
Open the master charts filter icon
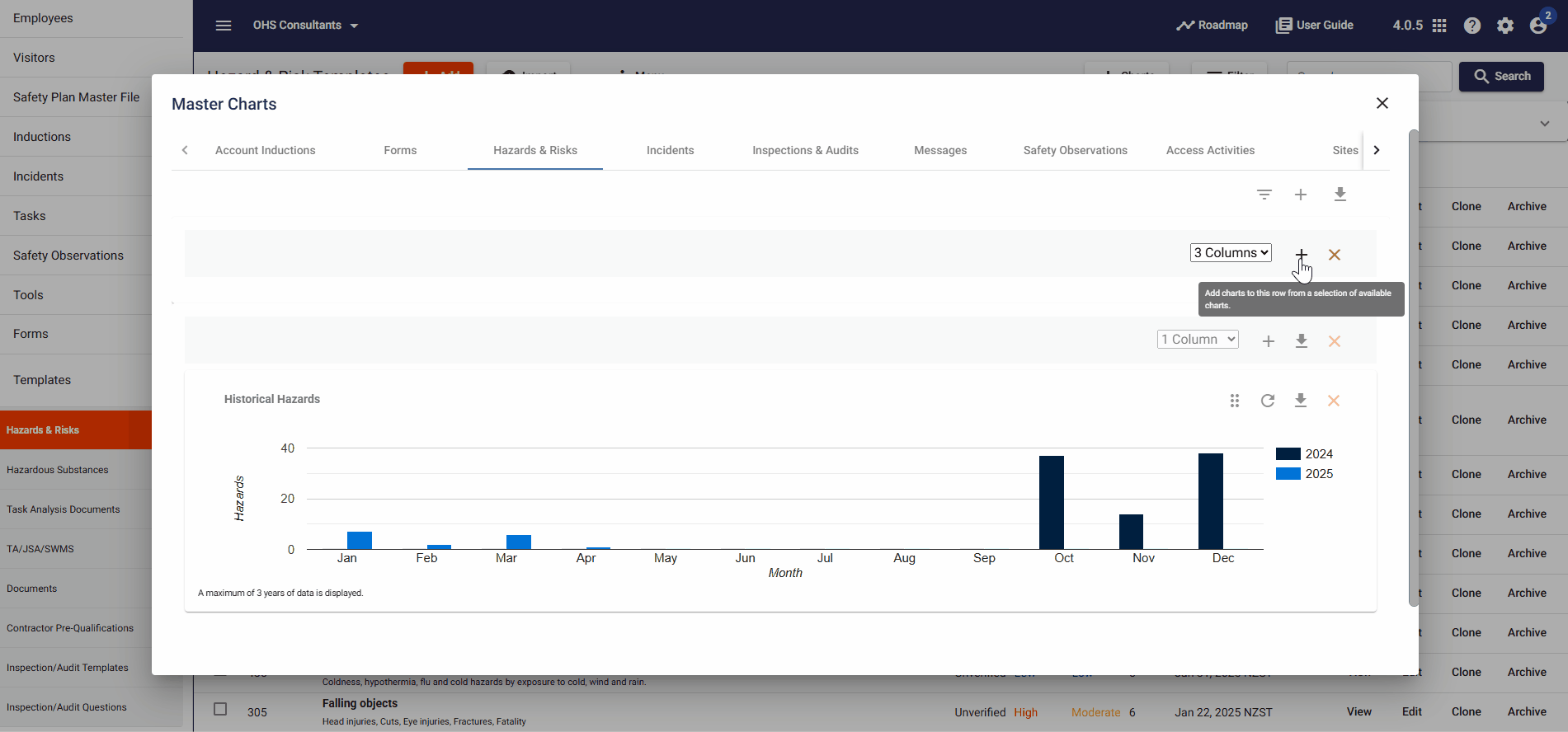pyautogui.click(x=1264, y=195)
